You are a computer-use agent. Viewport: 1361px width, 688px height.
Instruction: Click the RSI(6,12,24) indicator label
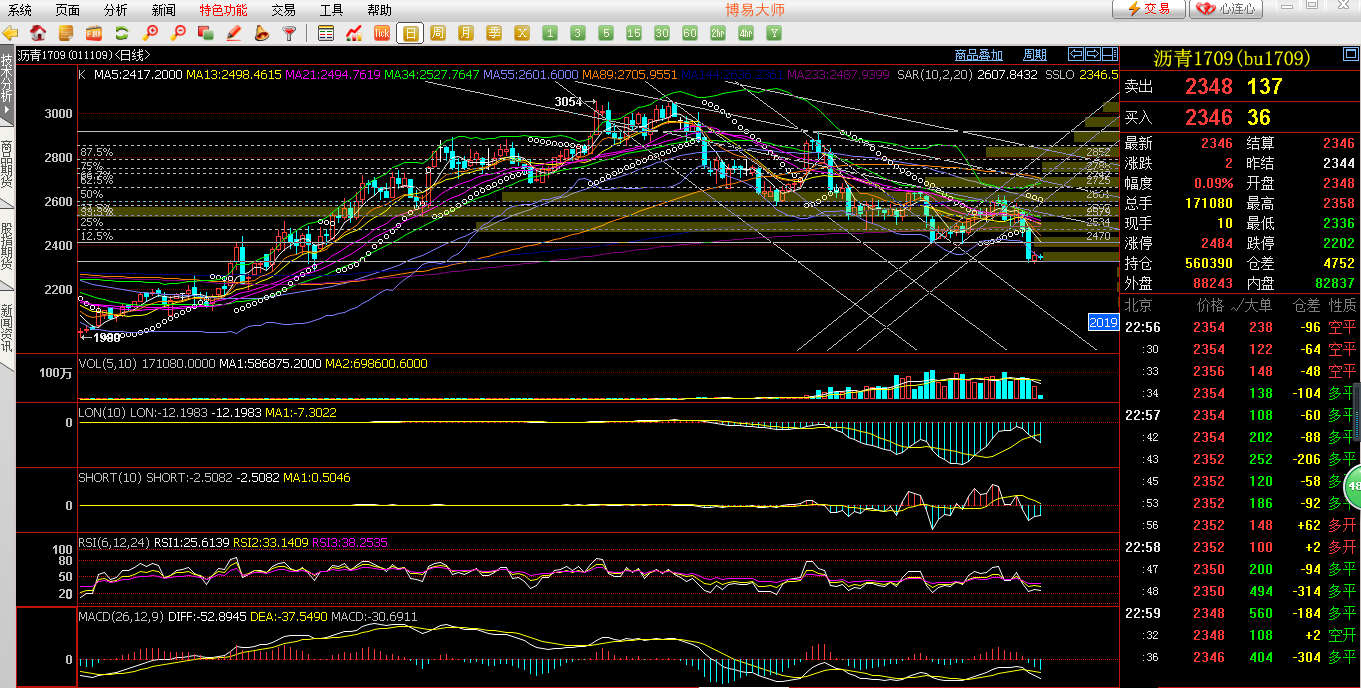[x=114, y=542]
